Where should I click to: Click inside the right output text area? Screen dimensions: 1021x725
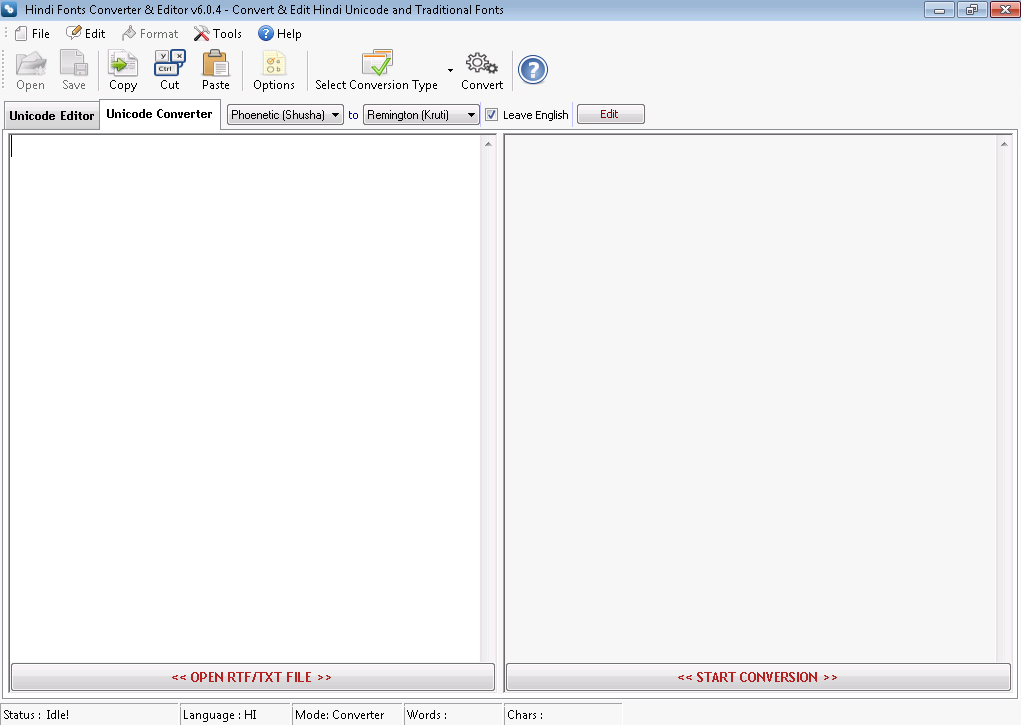(x=750, y=399)
